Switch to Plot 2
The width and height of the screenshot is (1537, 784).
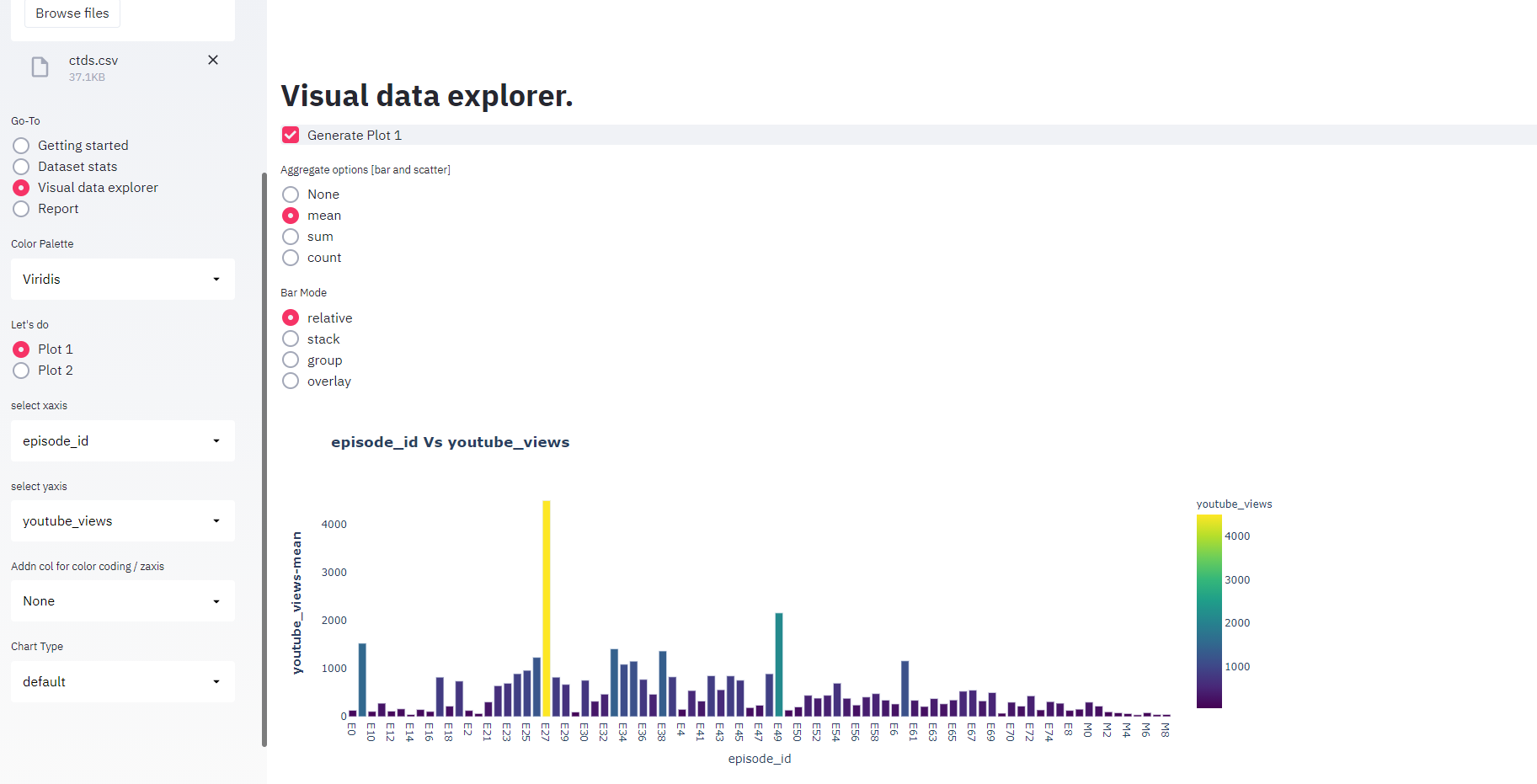click(x=22, y=371)
